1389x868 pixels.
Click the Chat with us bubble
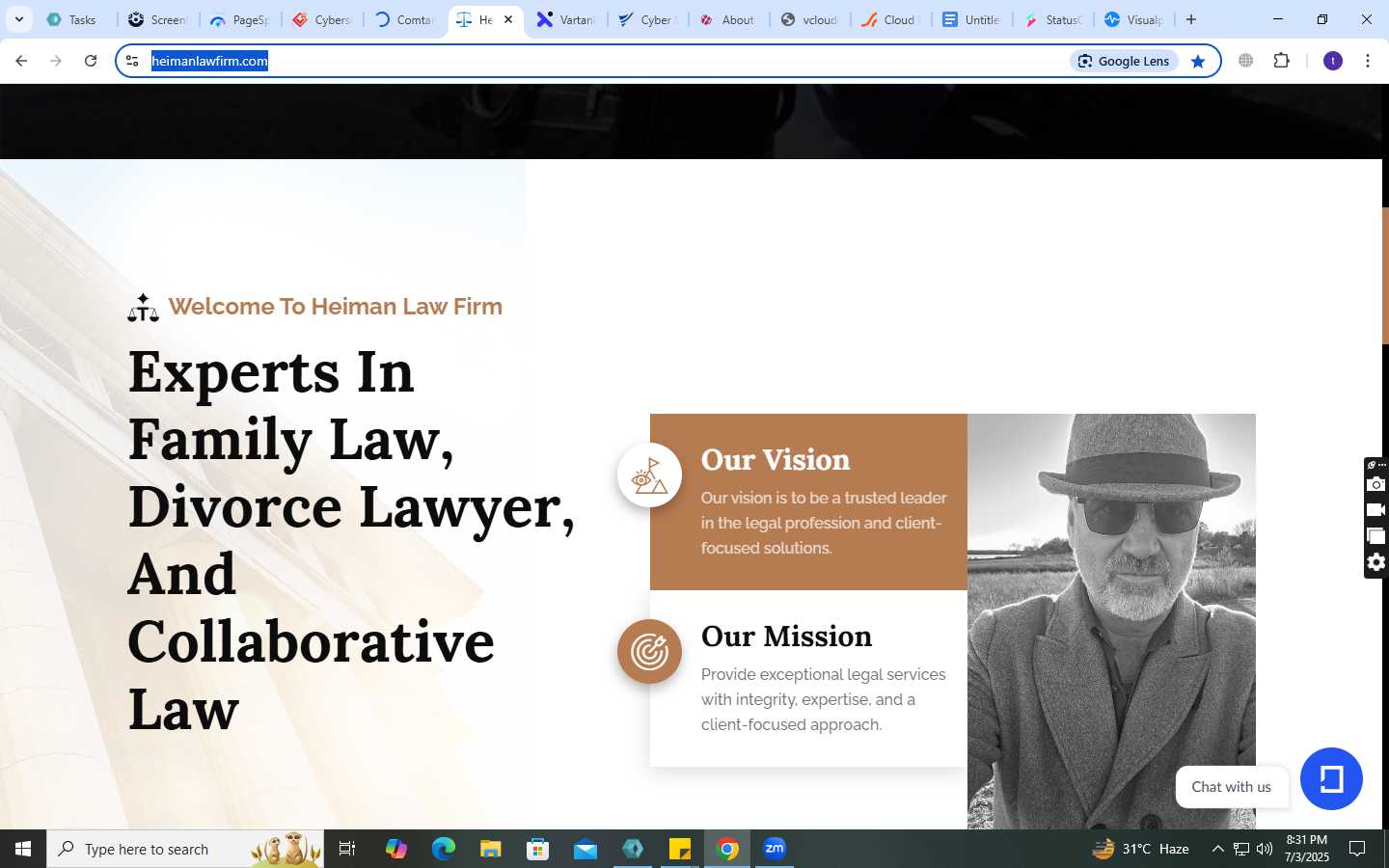click(x=1232, y=787)
